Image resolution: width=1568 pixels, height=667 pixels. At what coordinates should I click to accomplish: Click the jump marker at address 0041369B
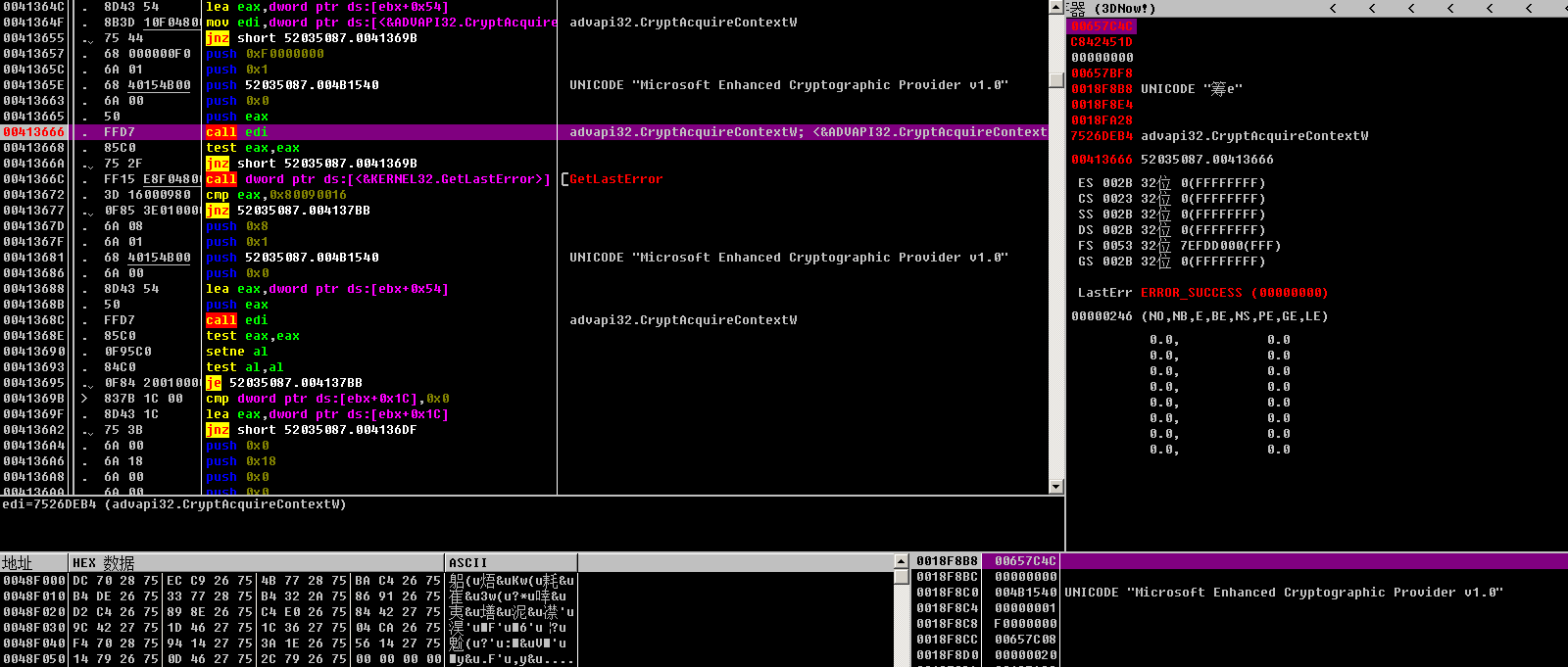85,399
